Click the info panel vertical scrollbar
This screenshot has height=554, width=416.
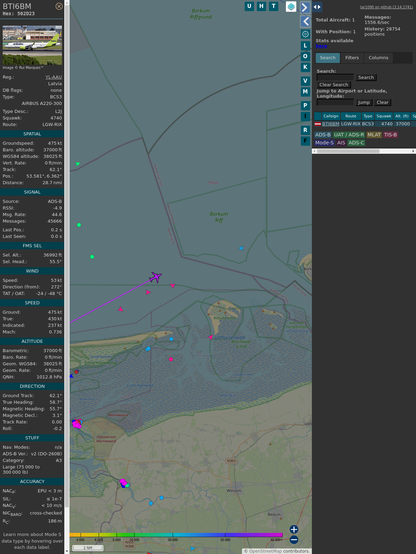pyautogui.click(x=67, y=277)
